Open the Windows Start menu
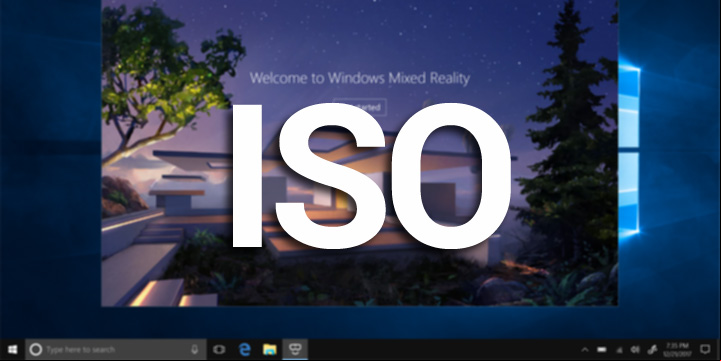Viewport: 721px width, 361px height. (12, 350)
